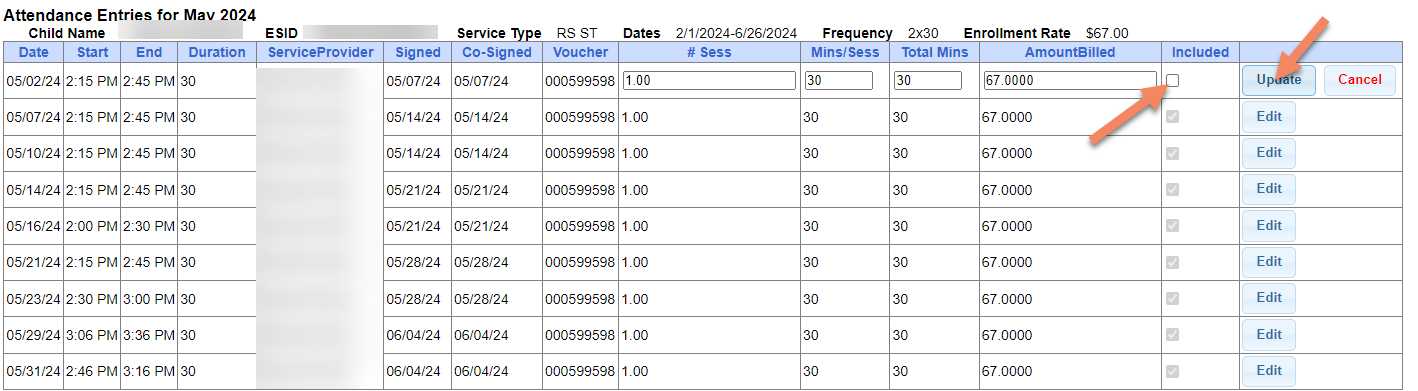
Task: Click the AmountBilled input field showing 67.0000
Action: (1070, 80)
